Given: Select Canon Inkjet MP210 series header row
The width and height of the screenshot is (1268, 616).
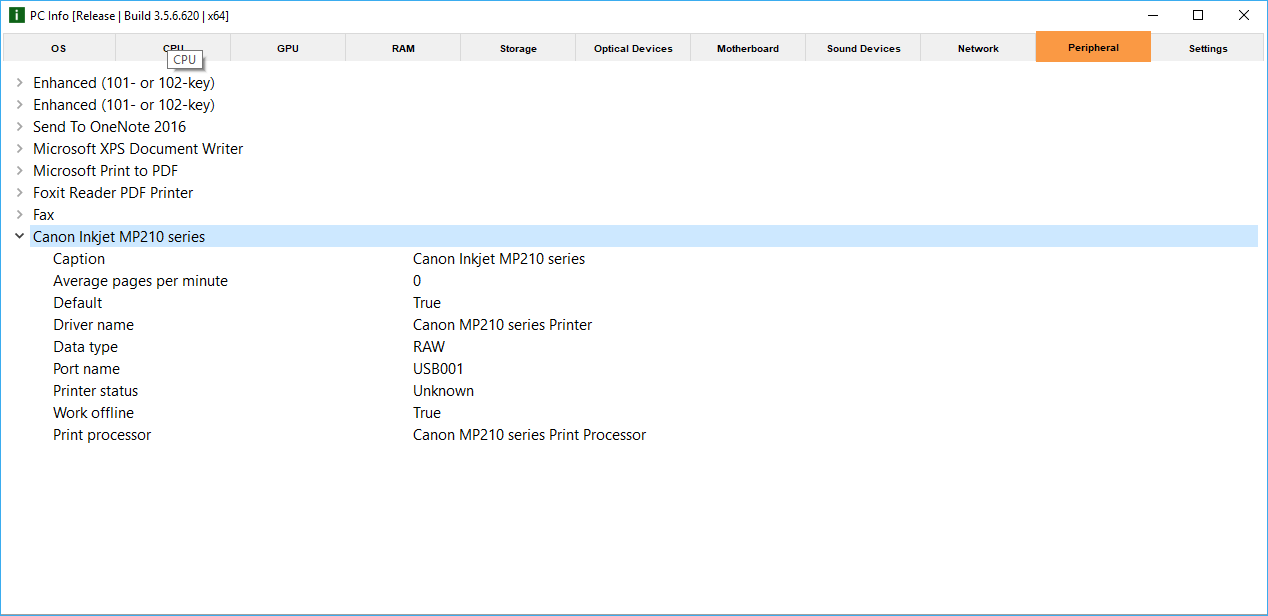Looking at the screenshot, I should [x=644, y=237].
